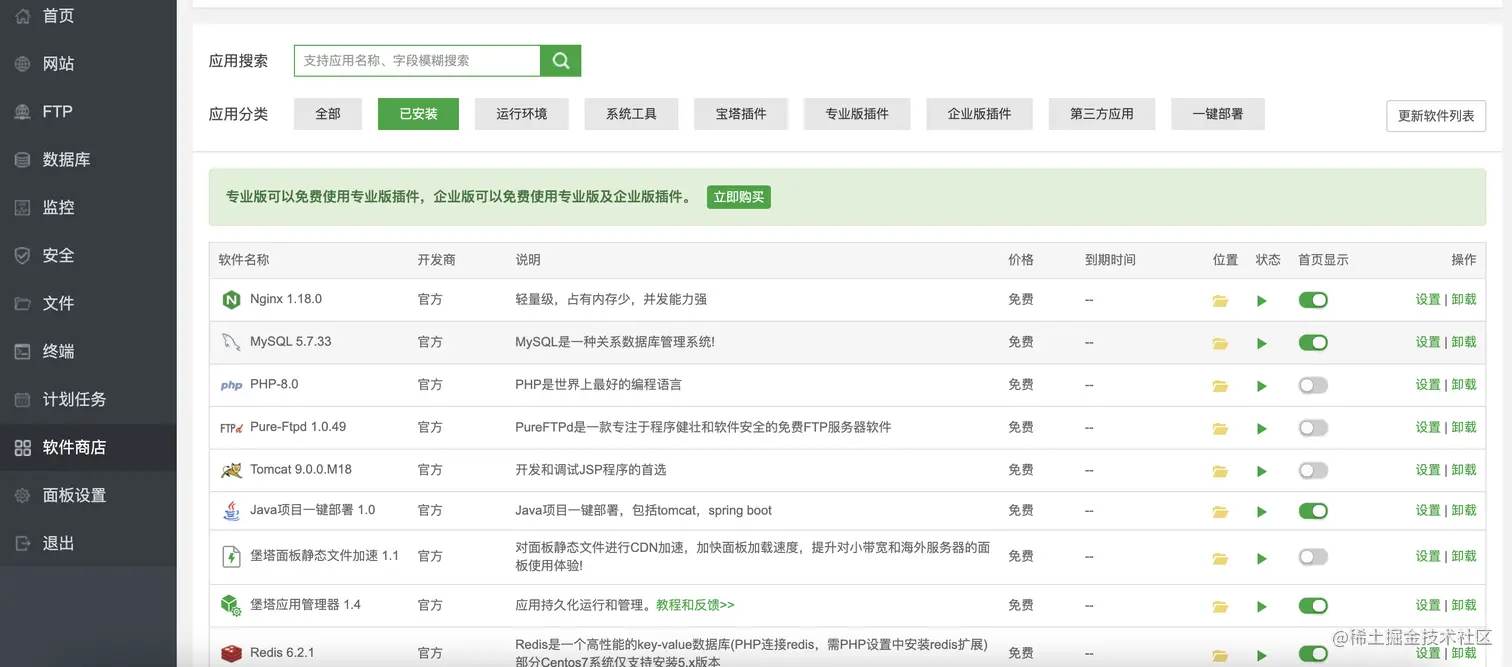Enable homepage display for PHP-8.0
The width and height of the screenshot is (1512, 667).
[1313, 385]
